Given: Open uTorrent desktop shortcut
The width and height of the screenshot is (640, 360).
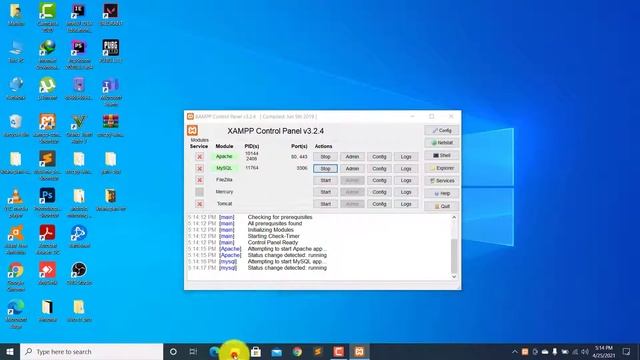Looking at the screenshot, I should (47, 88).
